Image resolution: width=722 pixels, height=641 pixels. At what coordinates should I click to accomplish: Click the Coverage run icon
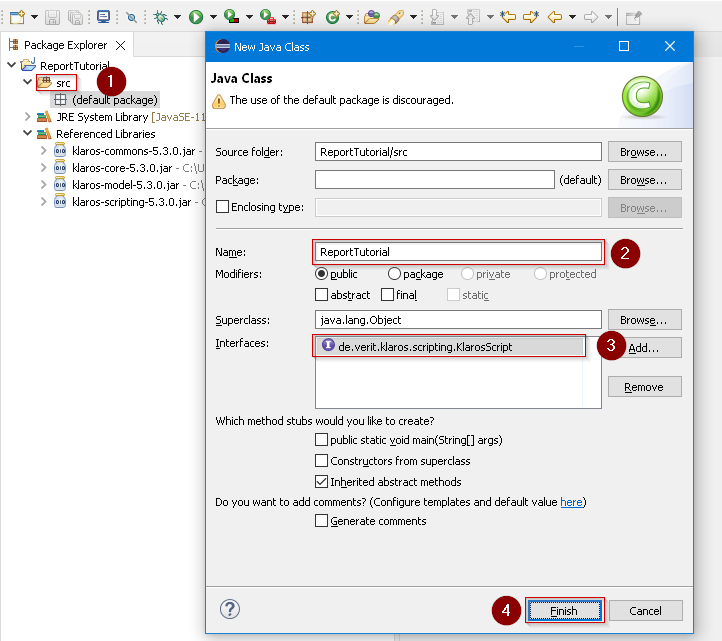231,17
